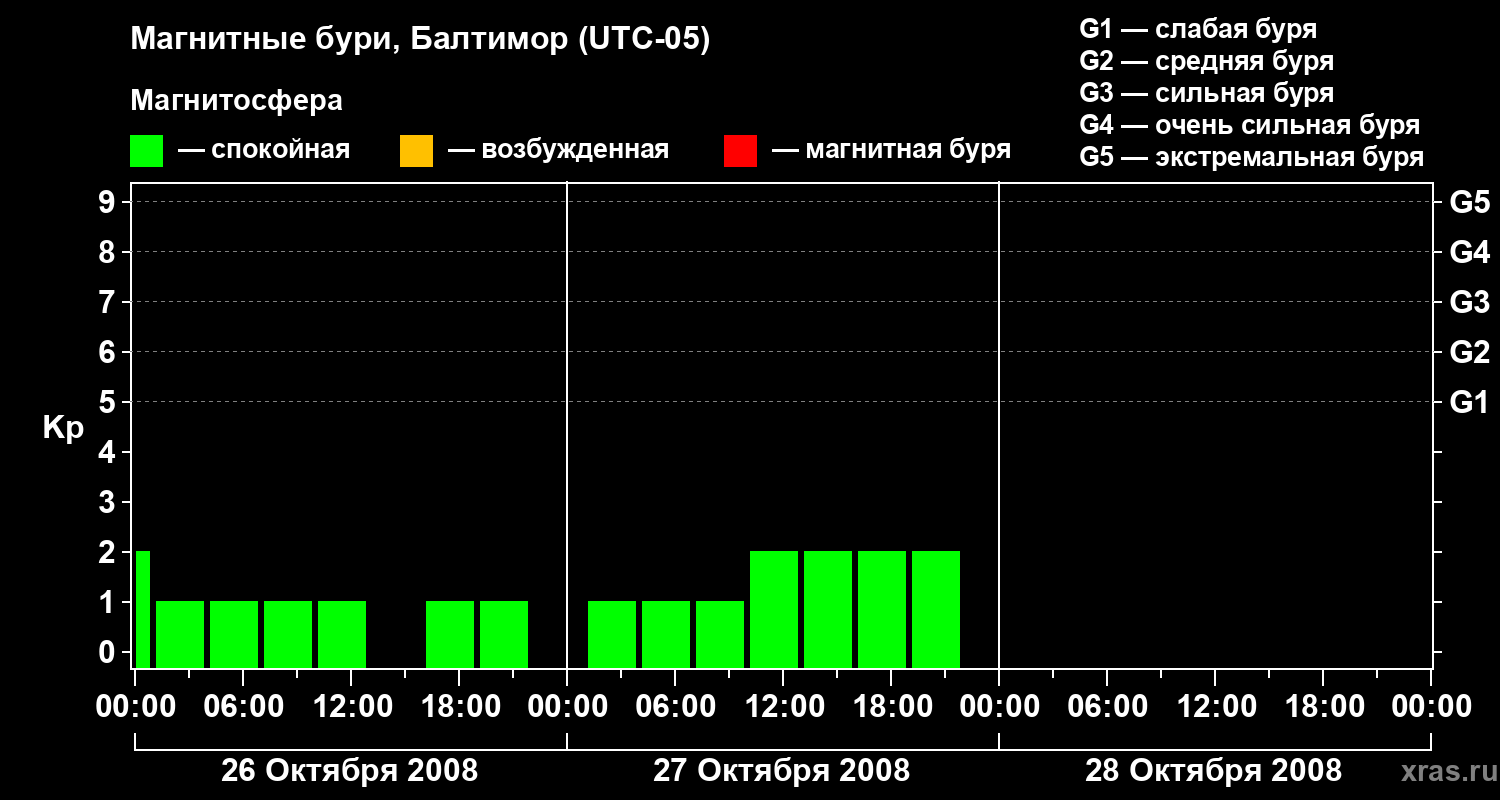This screenshot has height=800, width=1500.
Task: Click 'G4 — очень сильная буря' legend line
Action: (x=1250, y=125)
